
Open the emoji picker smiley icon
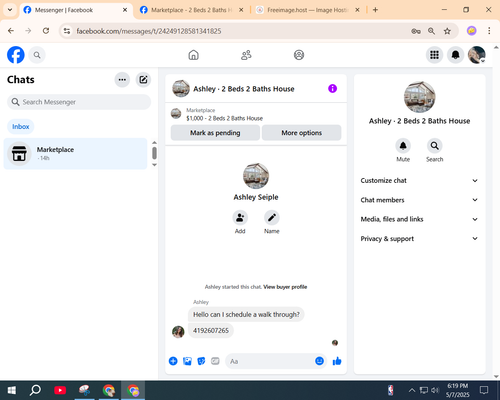319,361
